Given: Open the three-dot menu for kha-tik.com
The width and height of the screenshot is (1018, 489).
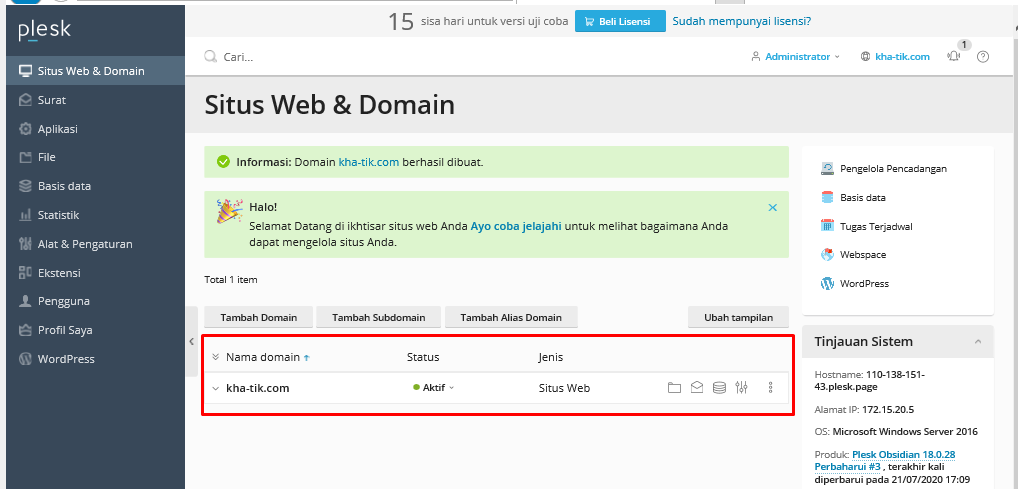Looking at the screenshot, I should 771,388.
